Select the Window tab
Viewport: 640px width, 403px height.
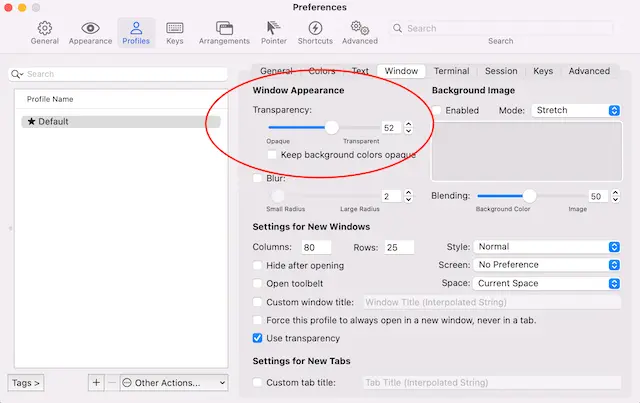tap(401, 71)
